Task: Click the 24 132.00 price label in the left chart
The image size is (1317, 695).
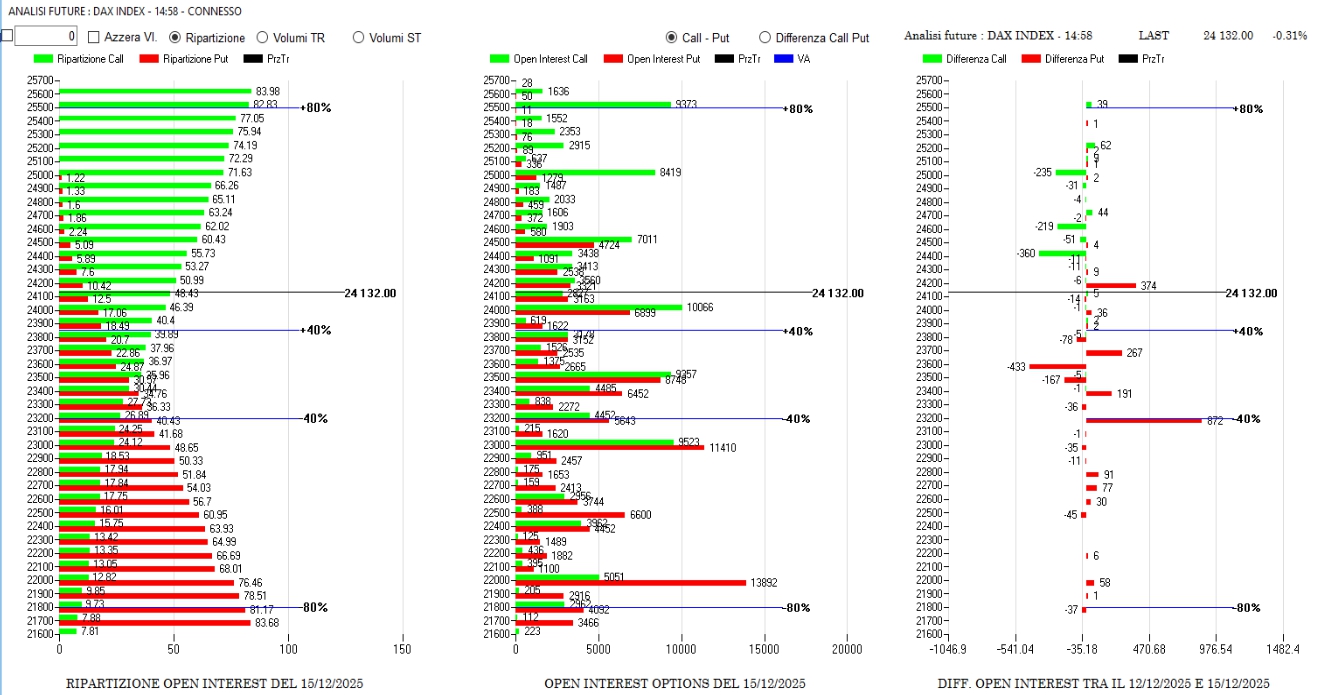Action: tap(370, 293)
